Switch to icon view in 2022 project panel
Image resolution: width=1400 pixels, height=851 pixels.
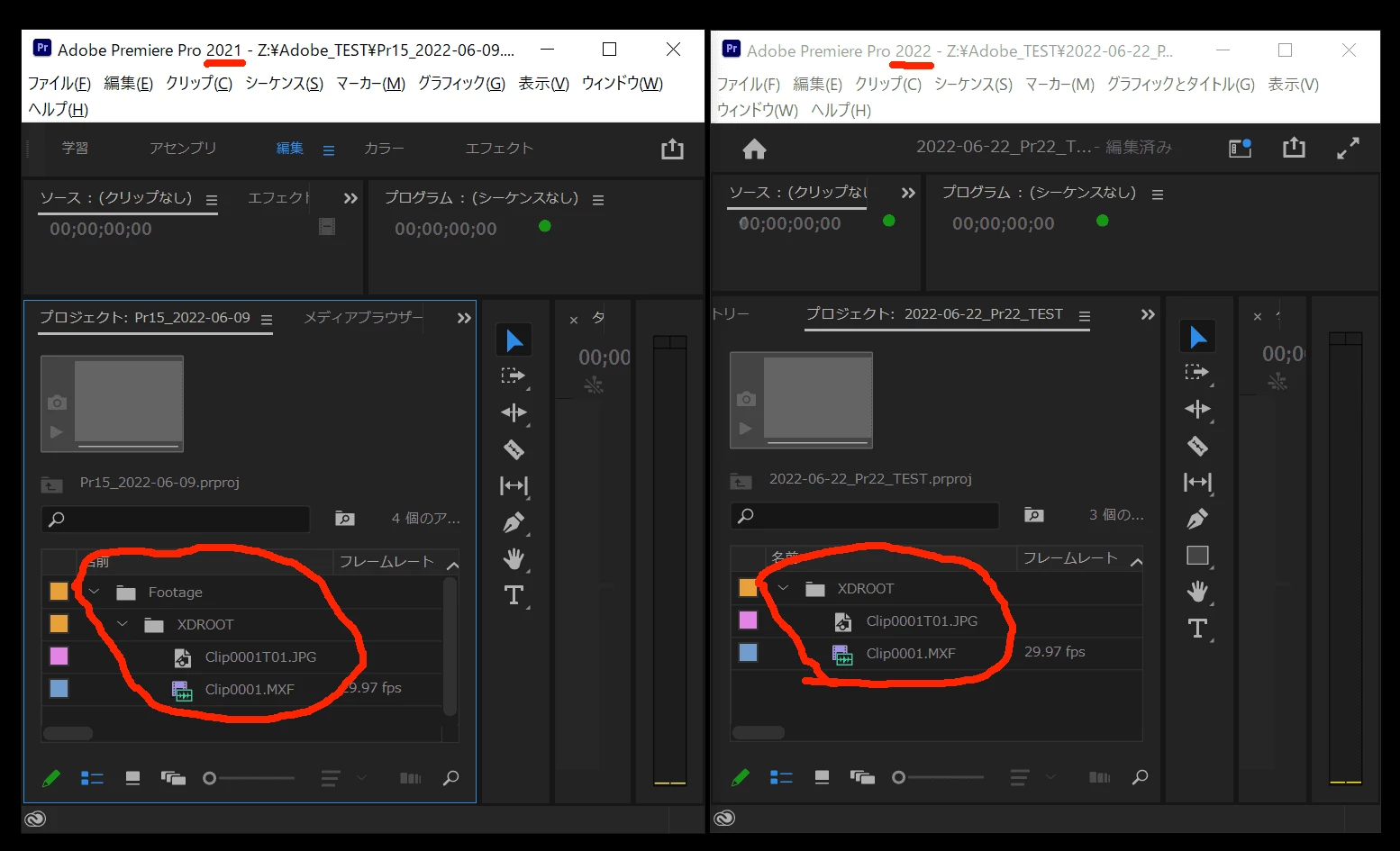click(822, 777)
